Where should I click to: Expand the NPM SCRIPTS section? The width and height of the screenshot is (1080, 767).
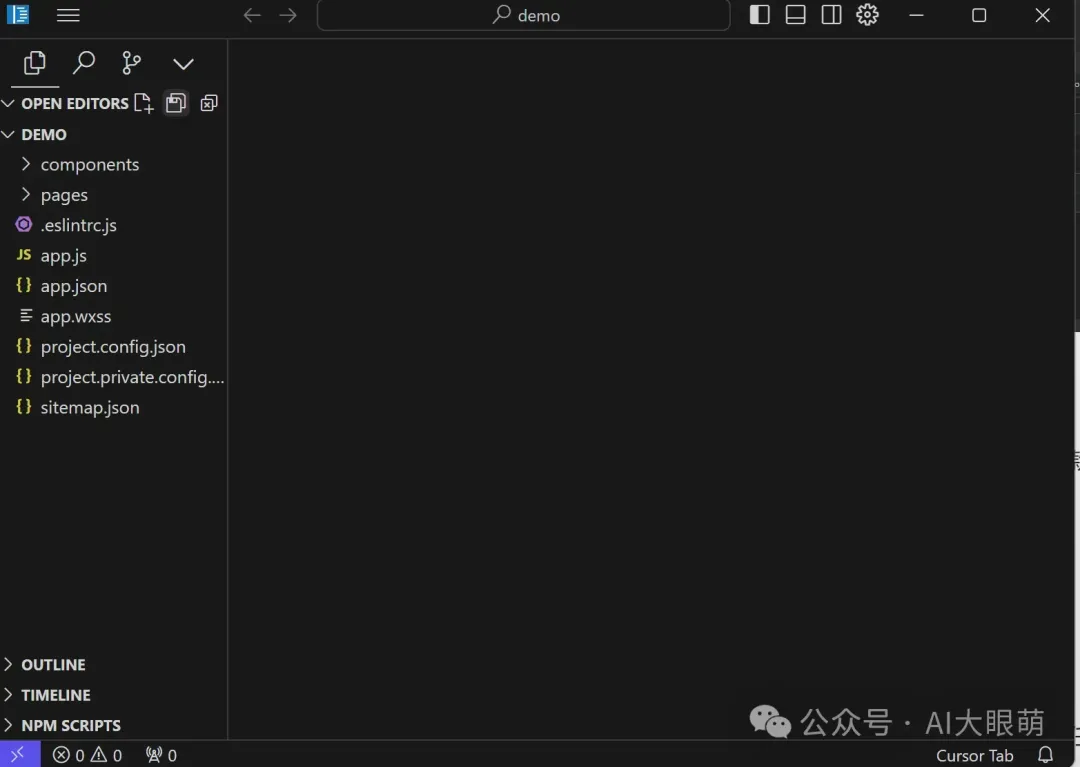pyautogui.click(x=70, y=725)
